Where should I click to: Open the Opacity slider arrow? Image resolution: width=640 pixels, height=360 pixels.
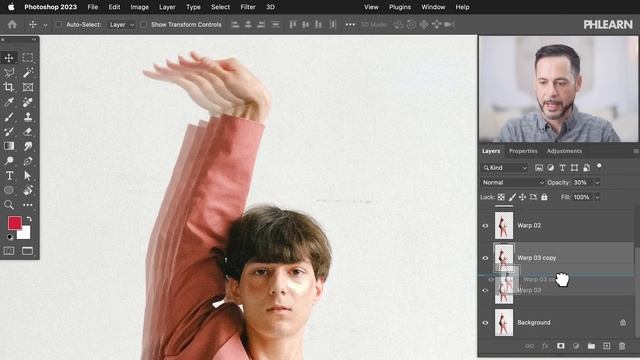(x=597, y=182)
